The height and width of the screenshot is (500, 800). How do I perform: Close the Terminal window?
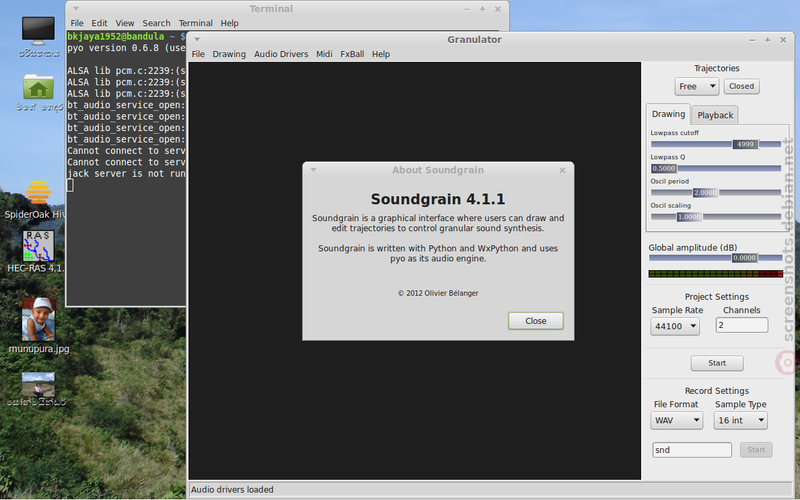point(498,9)
